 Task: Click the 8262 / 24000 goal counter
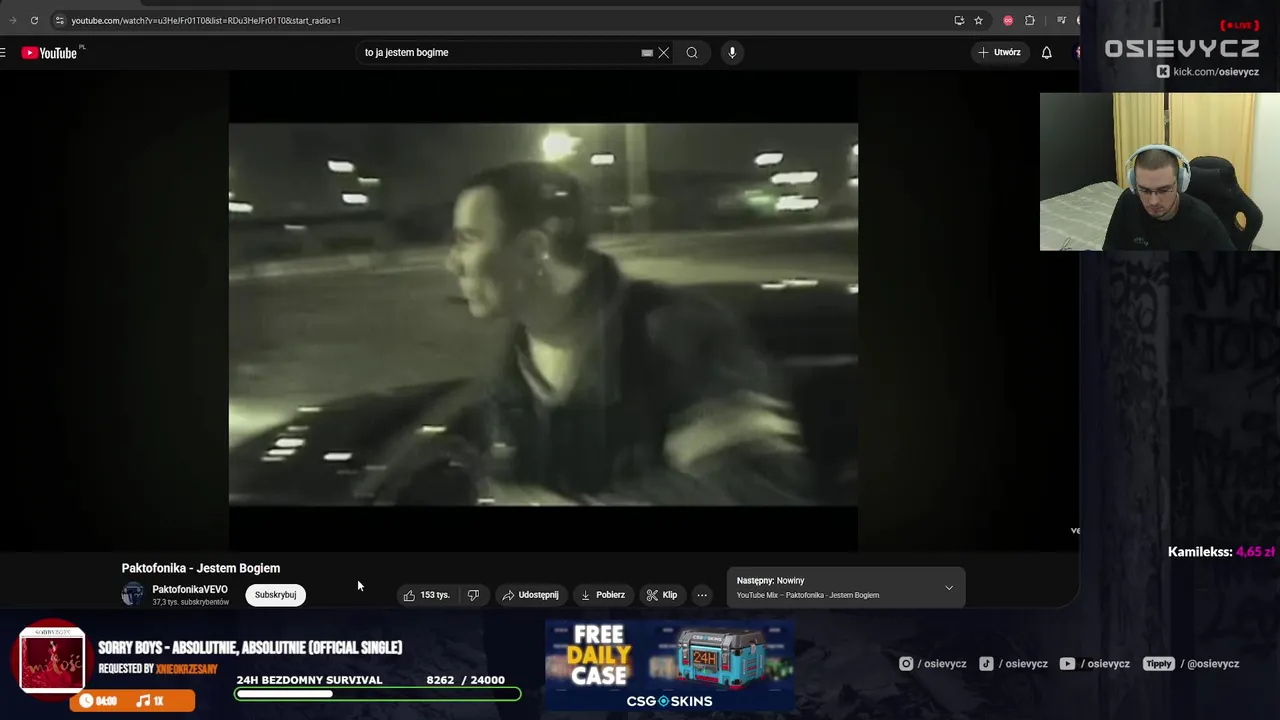pos(465,680)
